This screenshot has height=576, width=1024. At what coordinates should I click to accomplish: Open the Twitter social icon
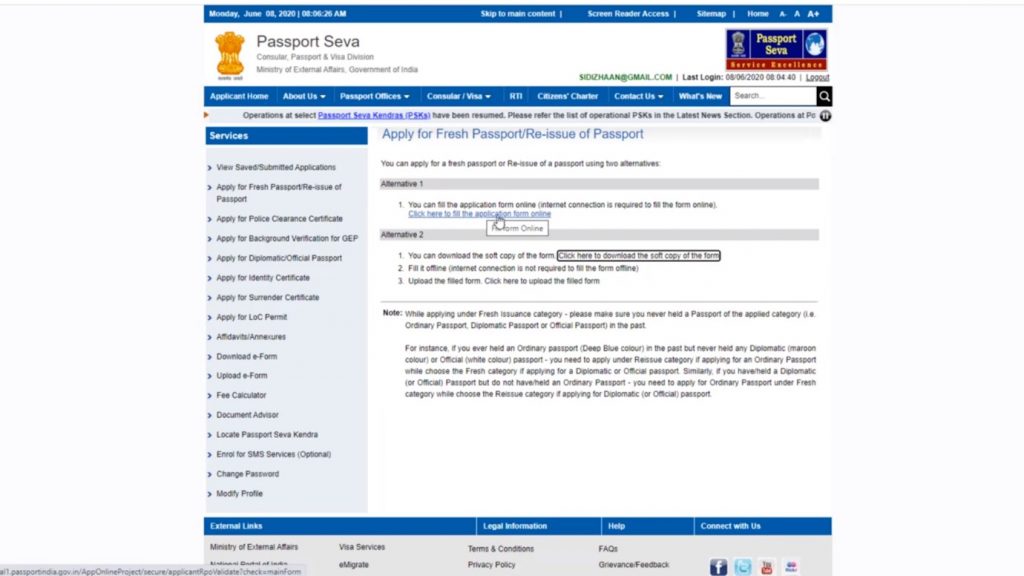[x=743, y=567]
